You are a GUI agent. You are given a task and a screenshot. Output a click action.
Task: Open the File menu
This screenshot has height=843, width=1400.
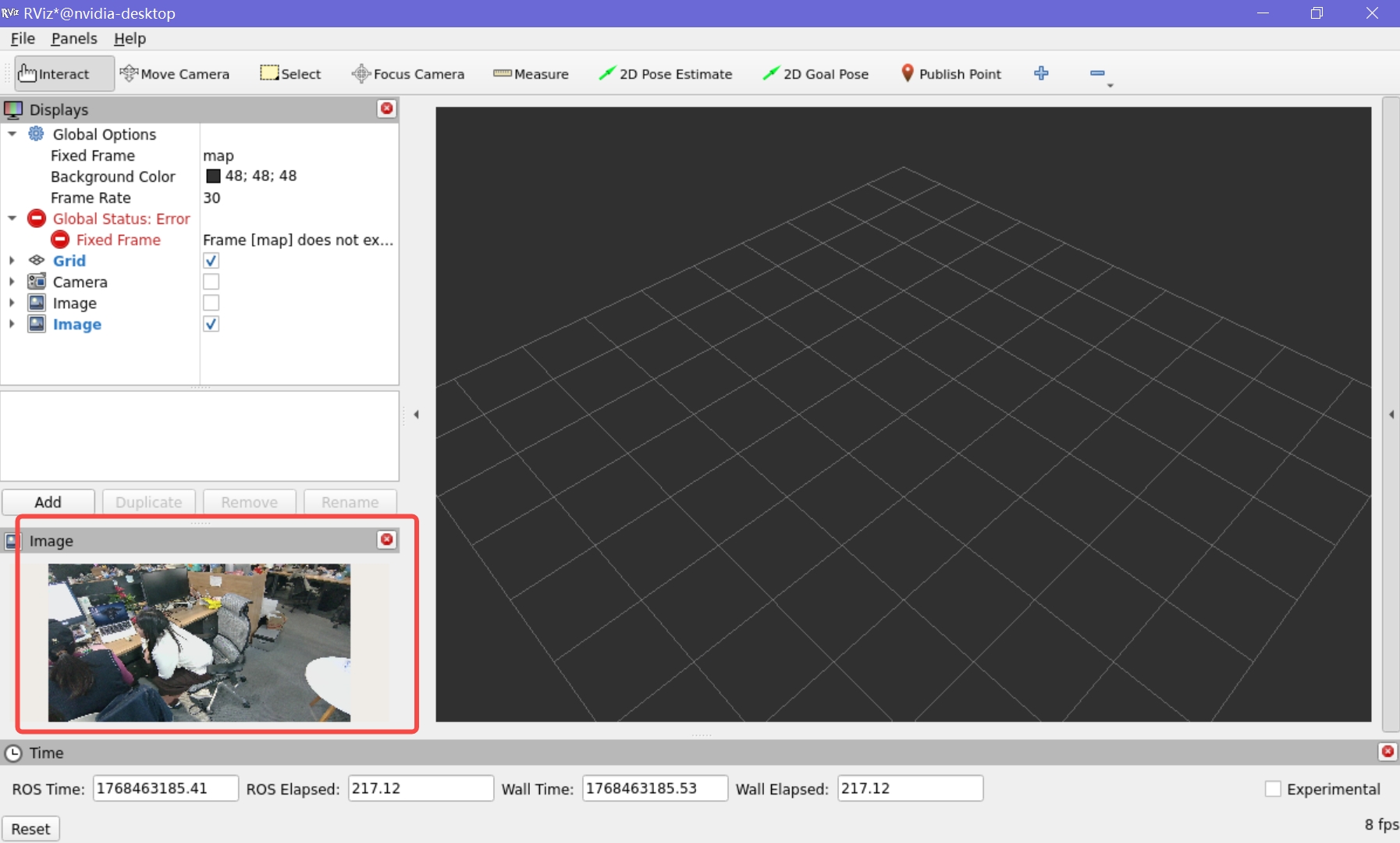click(23, 38)
